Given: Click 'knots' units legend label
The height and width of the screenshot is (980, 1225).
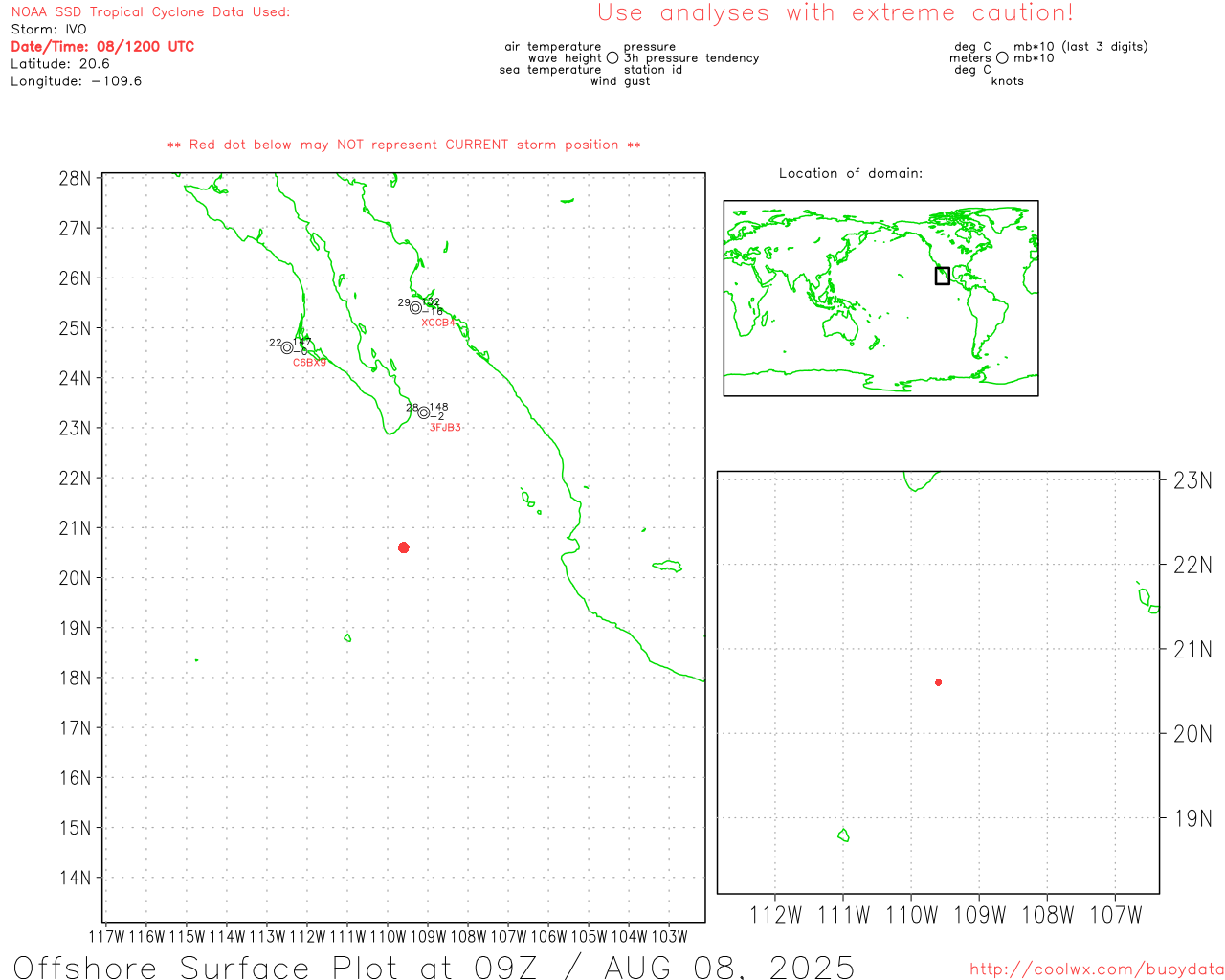Looking at the screenshot, I should click(1008, 81).
